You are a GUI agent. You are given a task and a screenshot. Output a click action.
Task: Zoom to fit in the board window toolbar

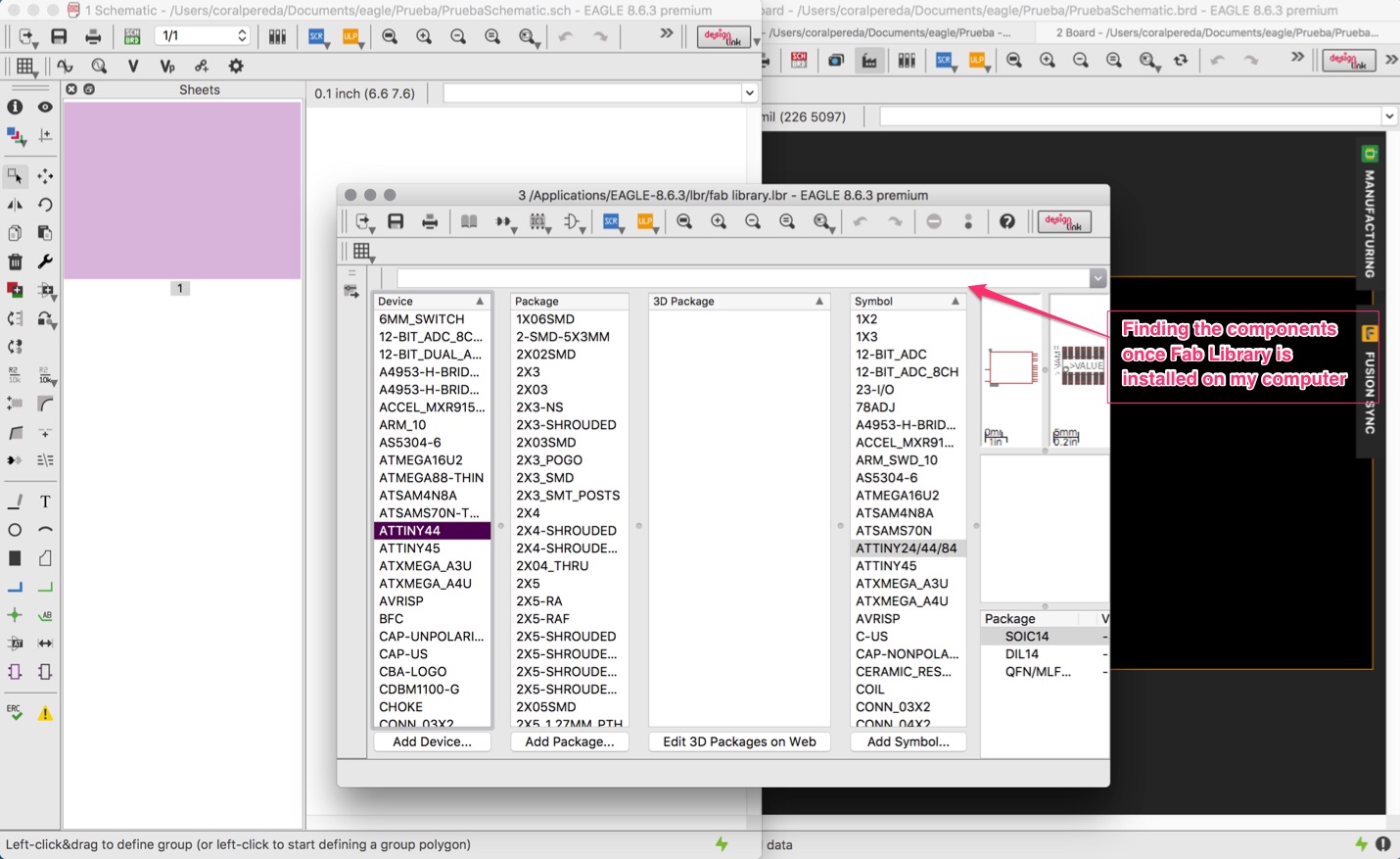[1014, 60]
